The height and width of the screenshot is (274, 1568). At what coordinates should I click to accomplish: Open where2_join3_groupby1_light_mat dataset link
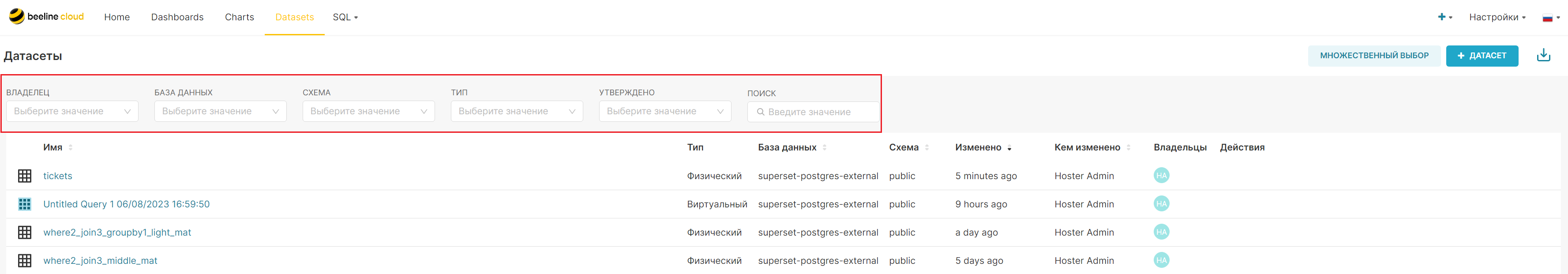click(x=117, y=232)
